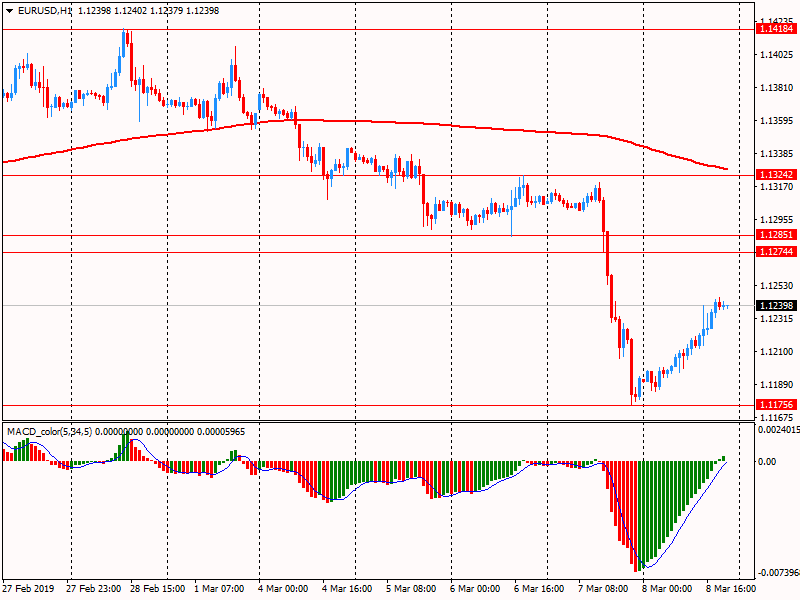Click the 1.12955 price axis value
This screenshot has height=600, width=800.
[777, 220]
